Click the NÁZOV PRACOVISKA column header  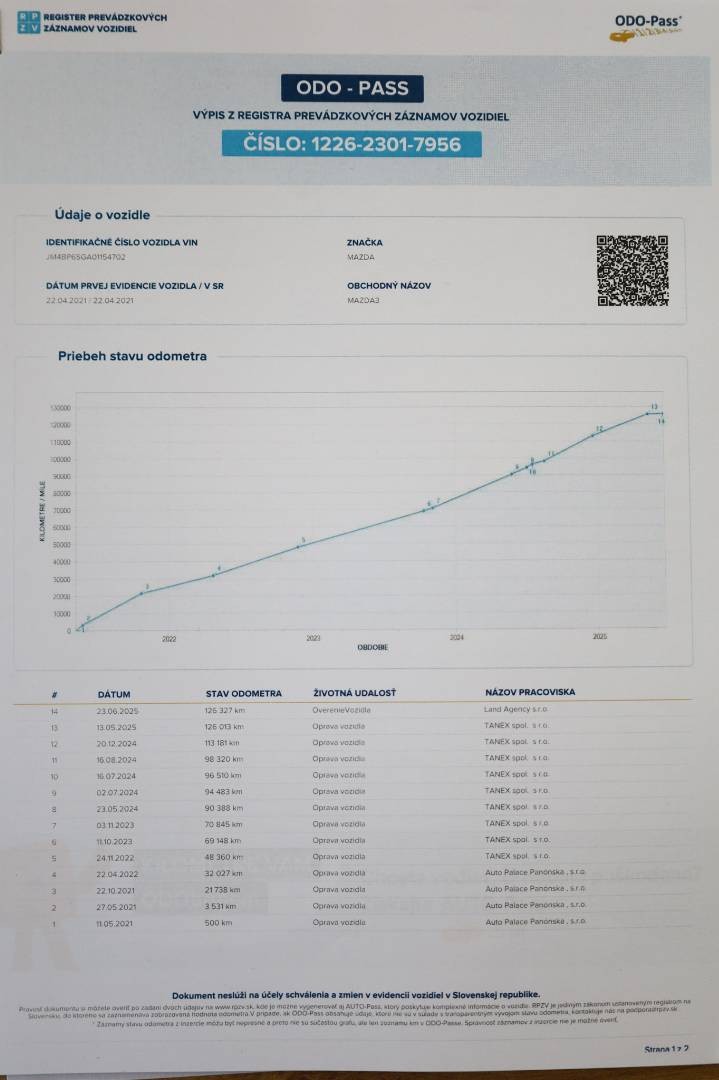[x=530, y=692]
